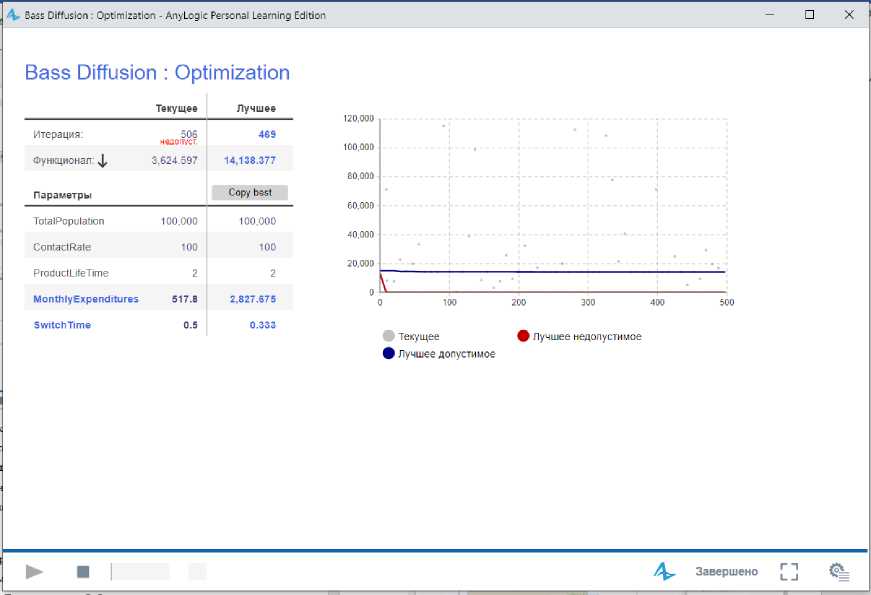Maximize the AnyLogic window
Screen dimensions: 871x595
(809, 15)
